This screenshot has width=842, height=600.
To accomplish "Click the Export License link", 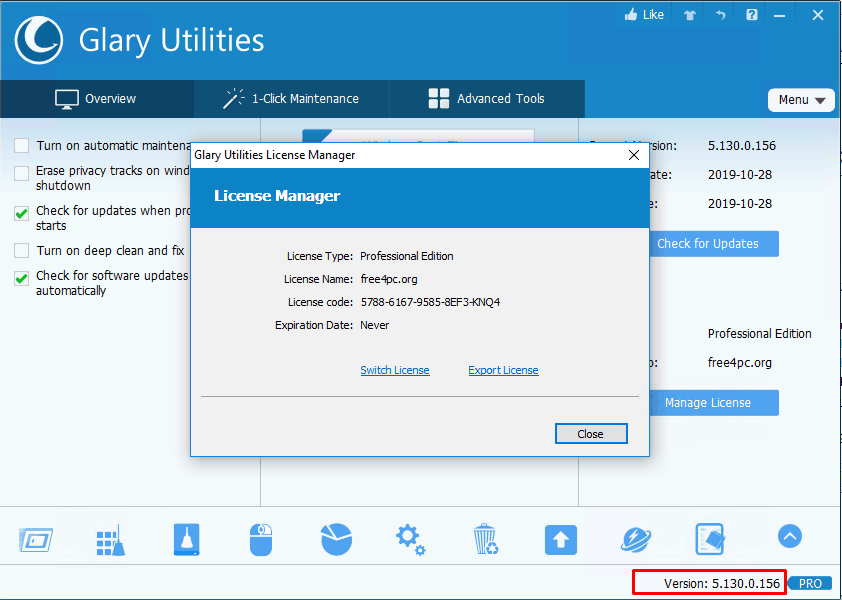I will pos(503,370).
